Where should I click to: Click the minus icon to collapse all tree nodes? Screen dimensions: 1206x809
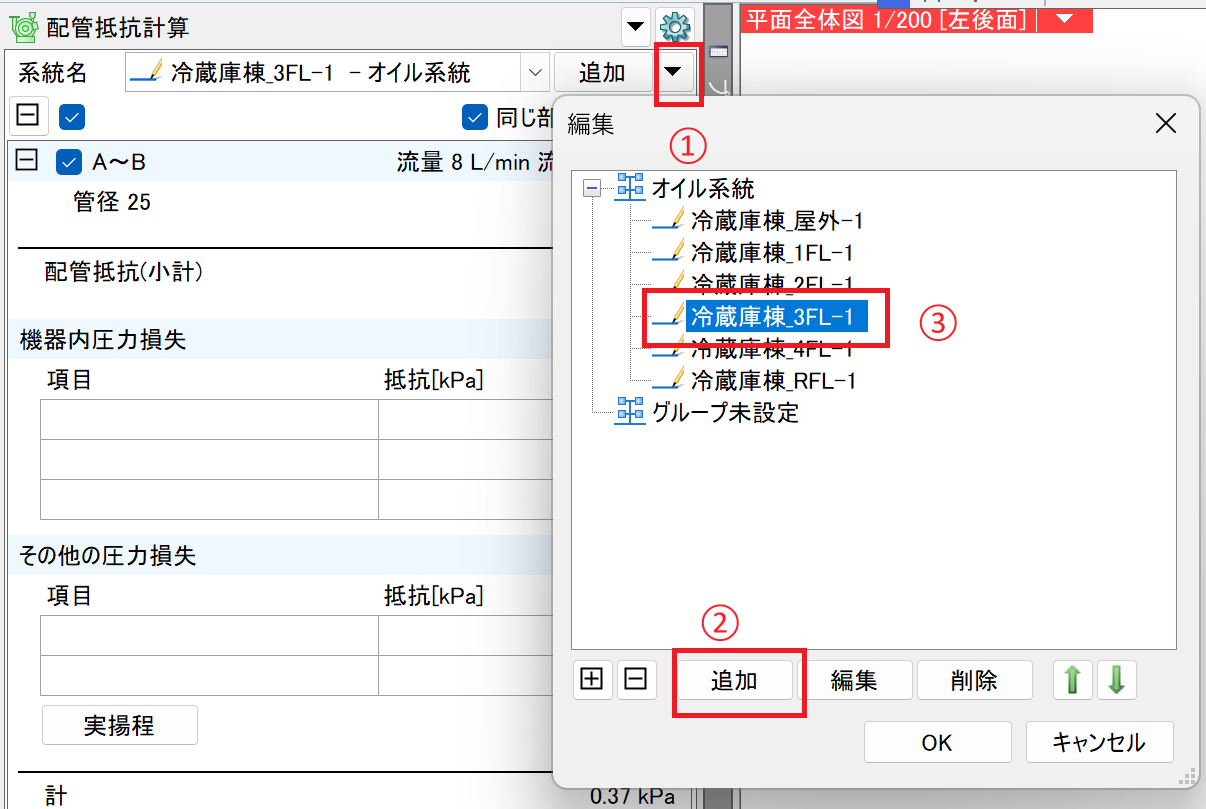tap(635, 680)
